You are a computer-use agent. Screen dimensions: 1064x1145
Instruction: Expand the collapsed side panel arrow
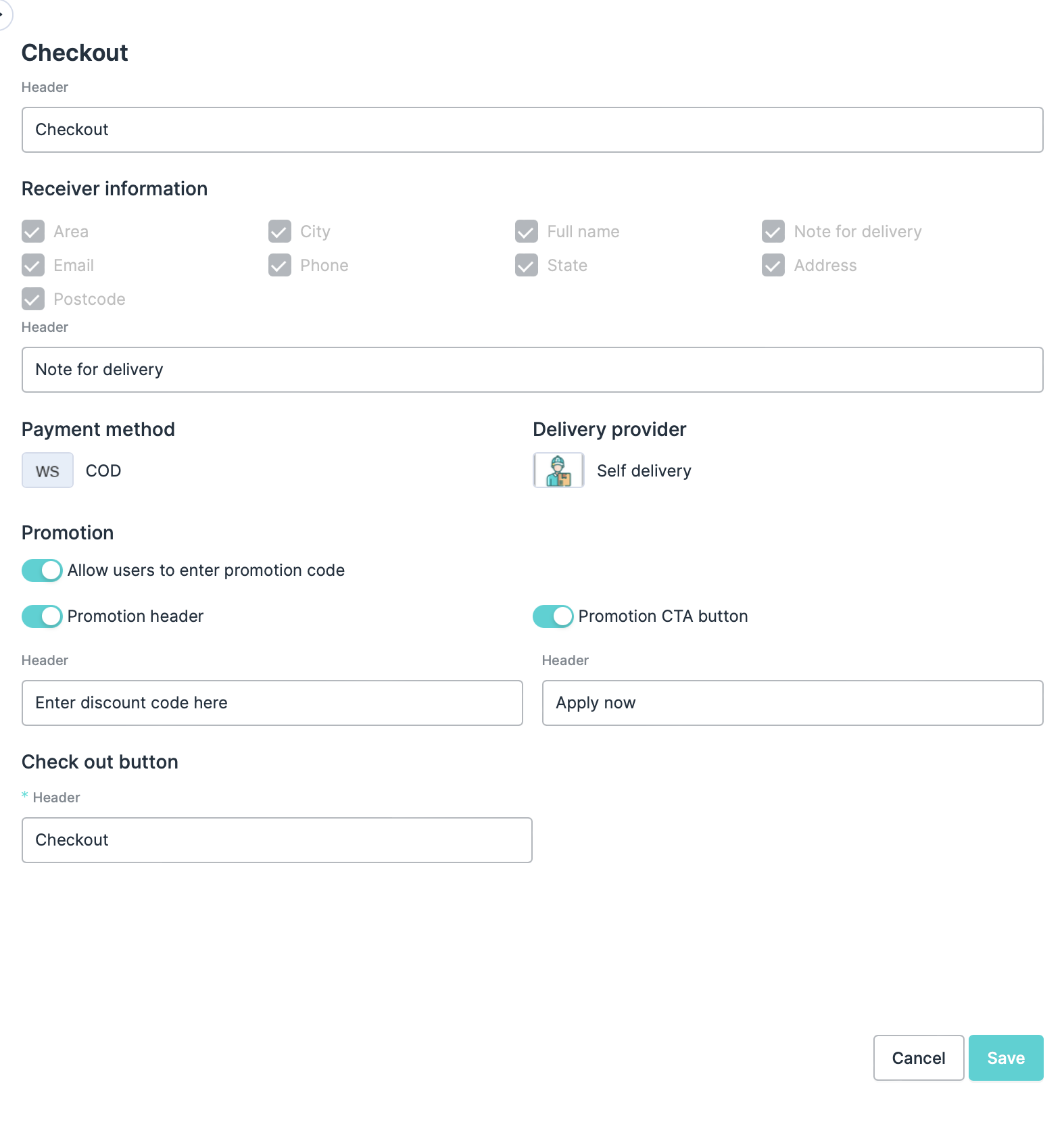coord(3,14)
